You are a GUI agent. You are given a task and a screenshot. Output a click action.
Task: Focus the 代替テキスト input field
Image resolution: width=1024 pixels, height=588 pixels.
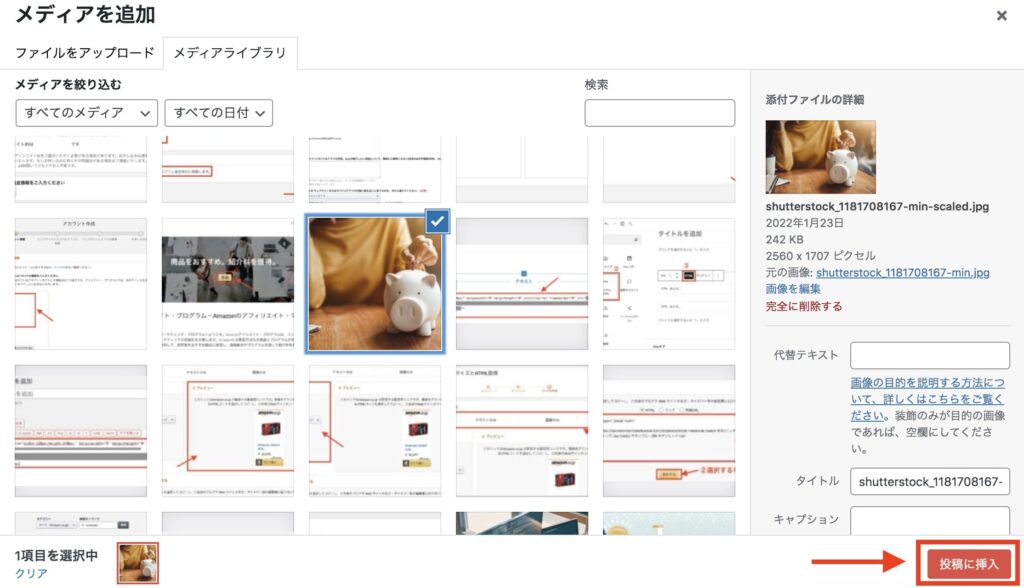(930, 356)
